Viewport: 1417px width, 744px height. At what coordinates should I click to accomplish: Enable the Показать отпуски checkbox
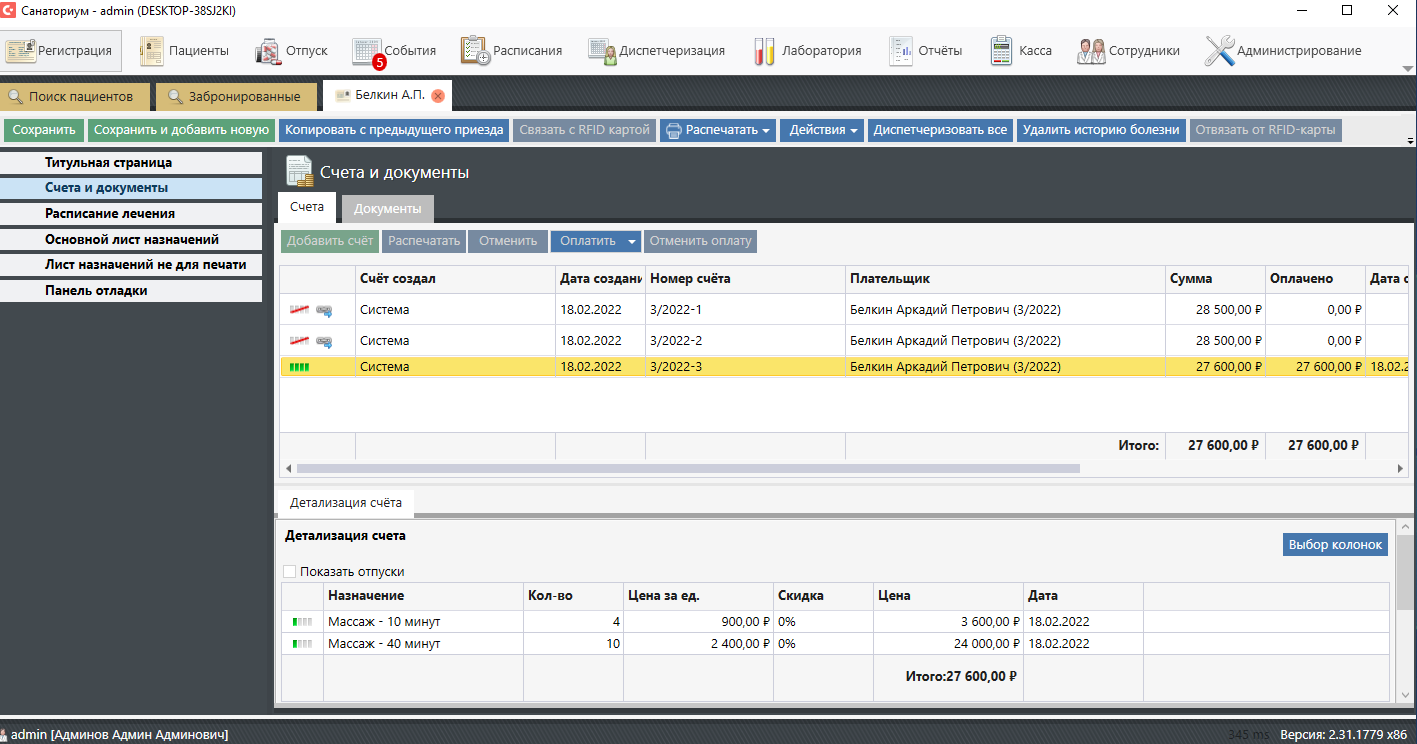click(x=290, y=572)
